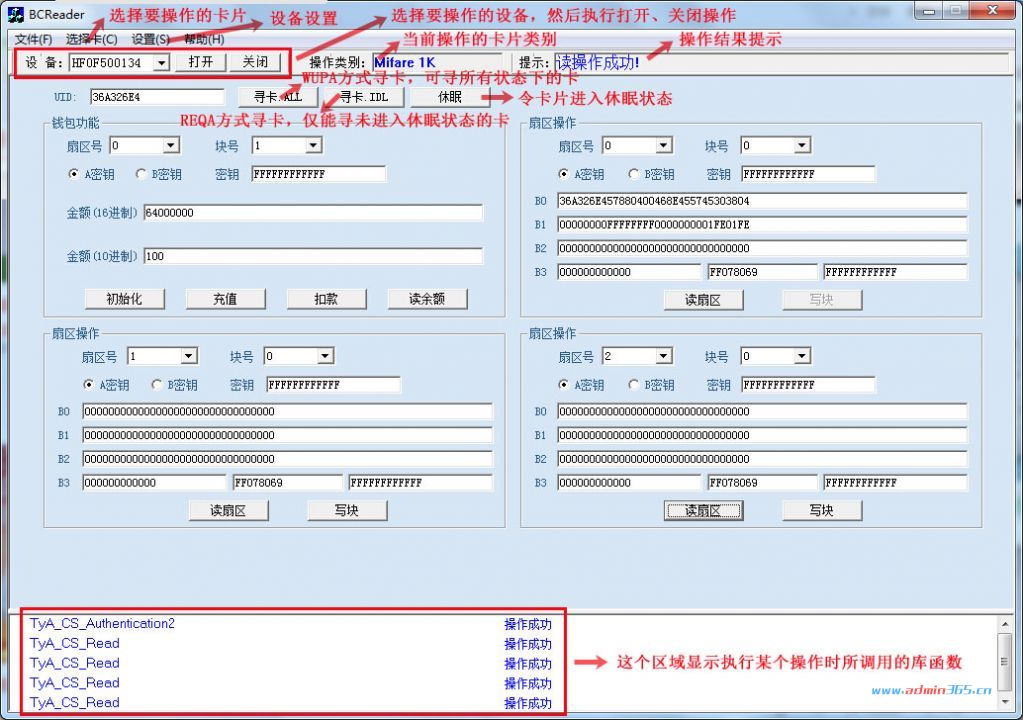Click the 充值 button

[x=225, y=299]
